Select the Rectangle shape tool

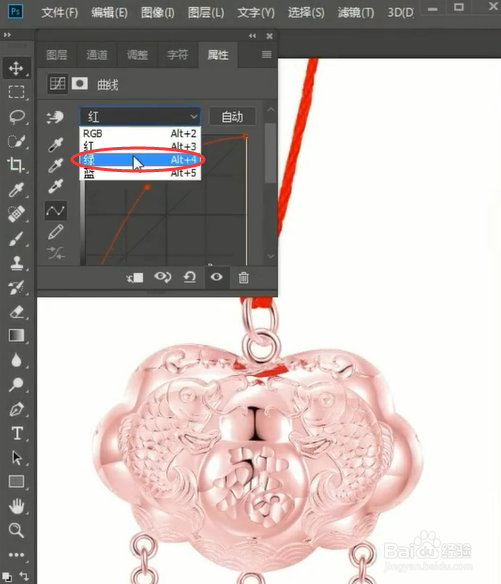tap(16, 482)
